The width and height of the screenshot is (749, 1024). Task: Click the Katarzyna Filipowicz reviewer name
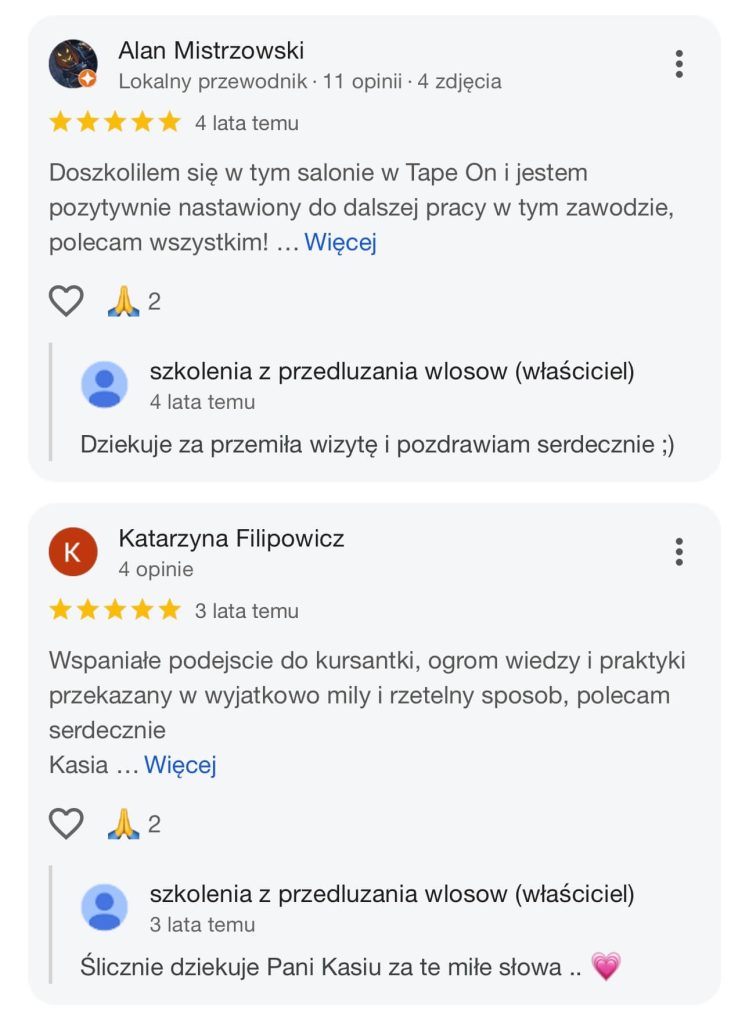coord(231,538)
